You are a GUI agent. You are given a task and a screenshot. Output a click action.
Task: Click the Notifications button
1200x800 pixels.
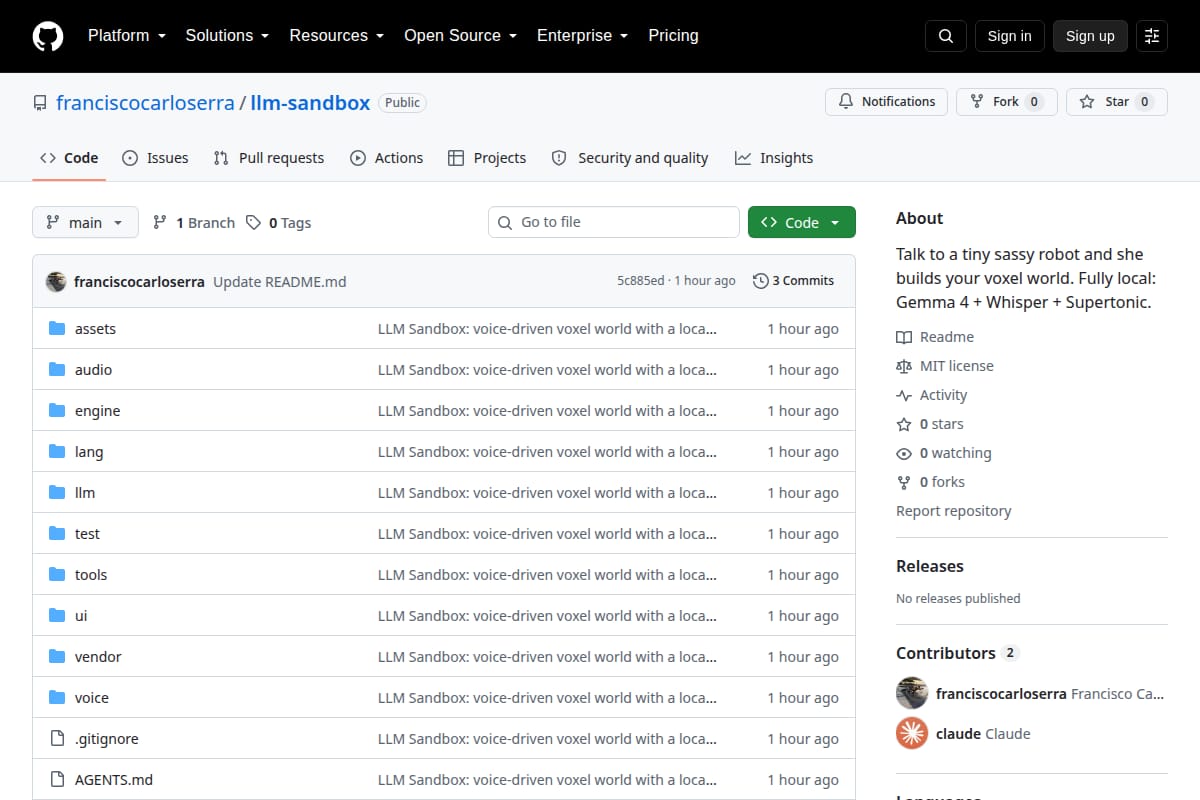886,102
